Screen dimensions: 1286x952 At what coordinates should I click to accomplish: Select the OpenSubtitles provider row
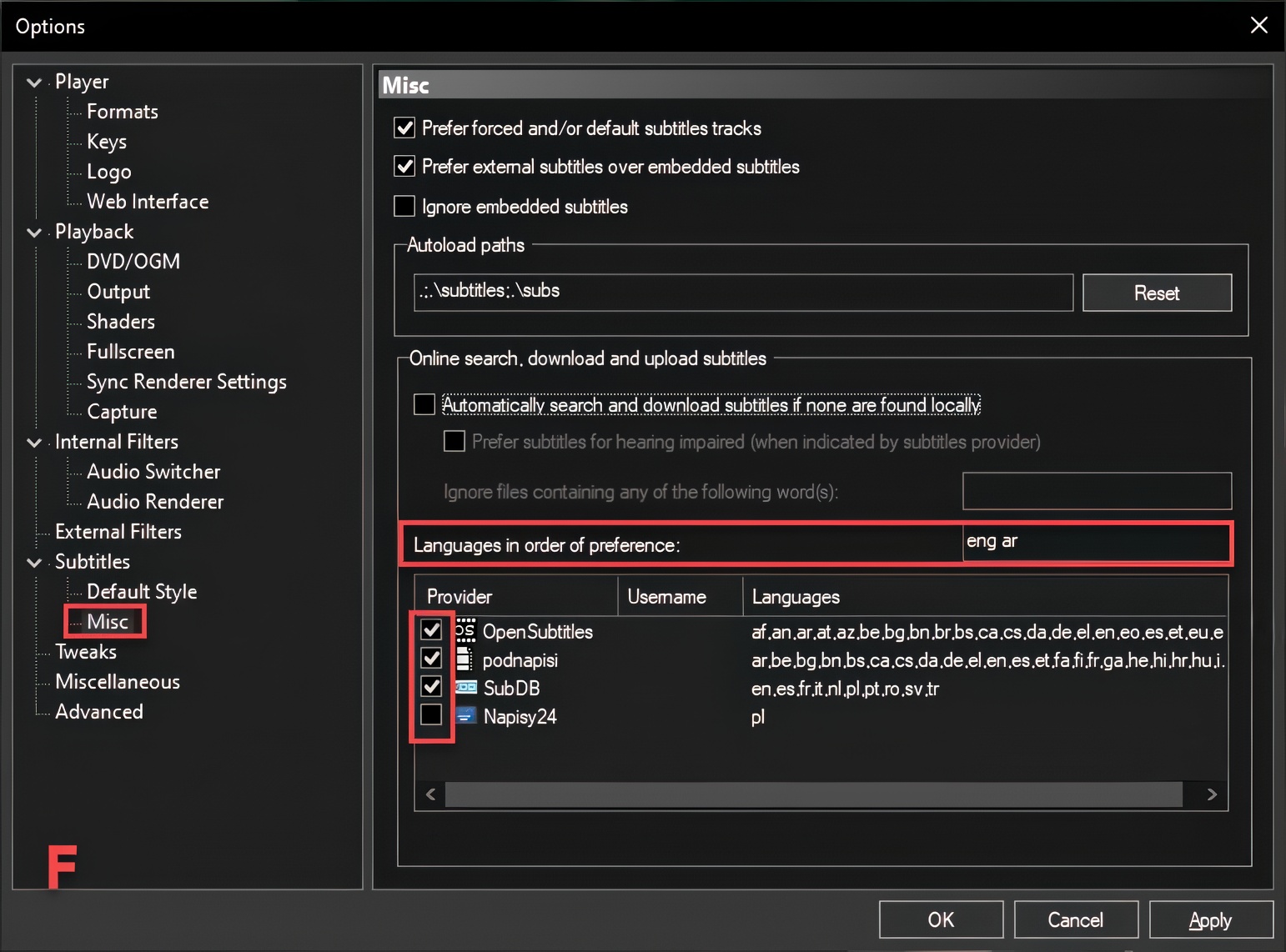click(x=821, y=632)
